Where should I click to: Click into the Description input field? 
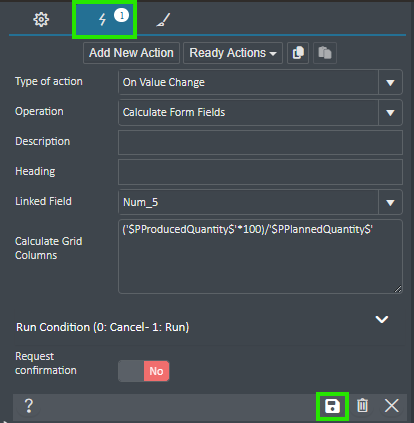260,142
